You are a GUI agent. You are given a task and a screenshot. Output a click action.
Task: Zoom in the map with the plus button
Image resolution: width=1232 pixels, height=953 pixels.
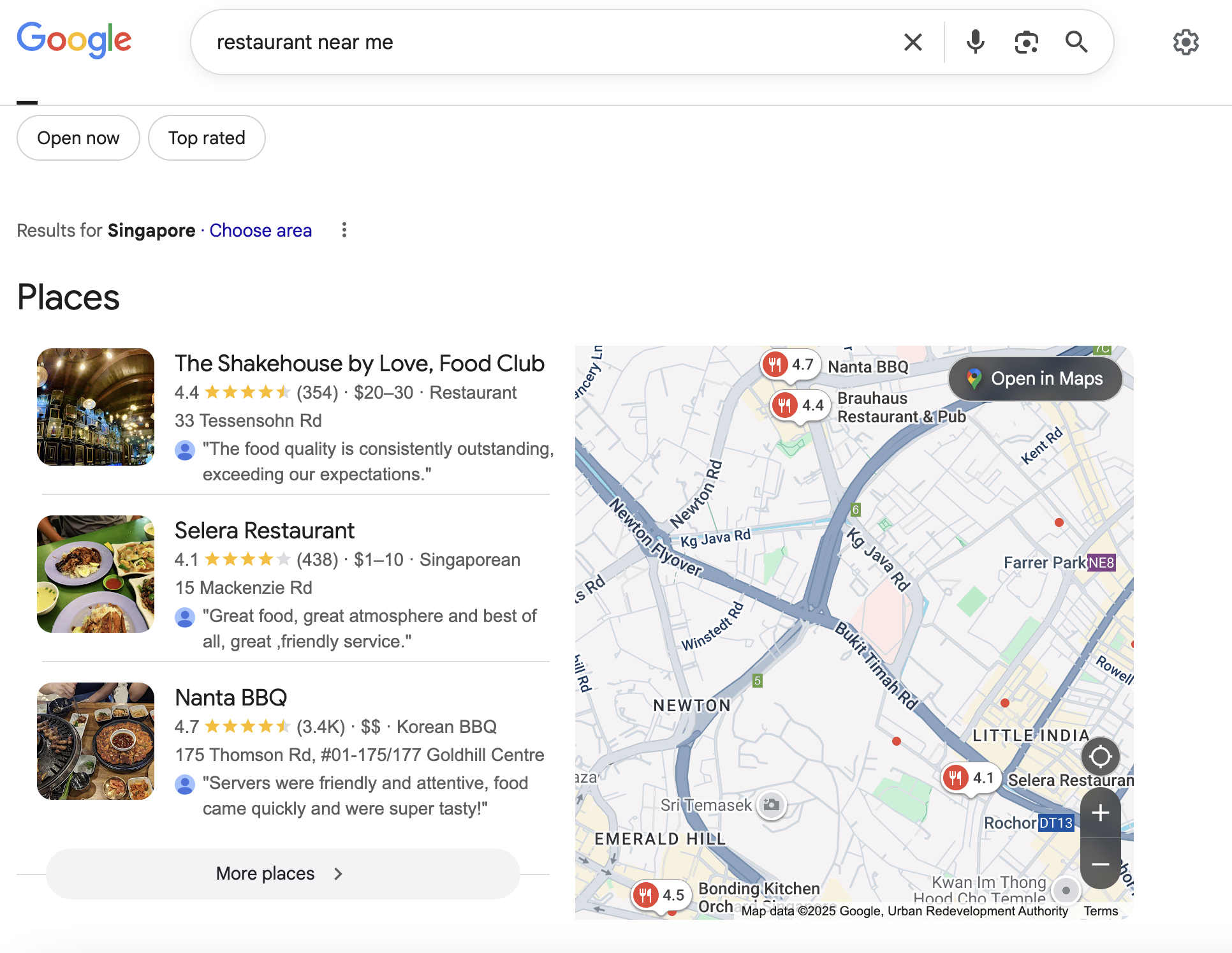click(x=1101, y=813)
